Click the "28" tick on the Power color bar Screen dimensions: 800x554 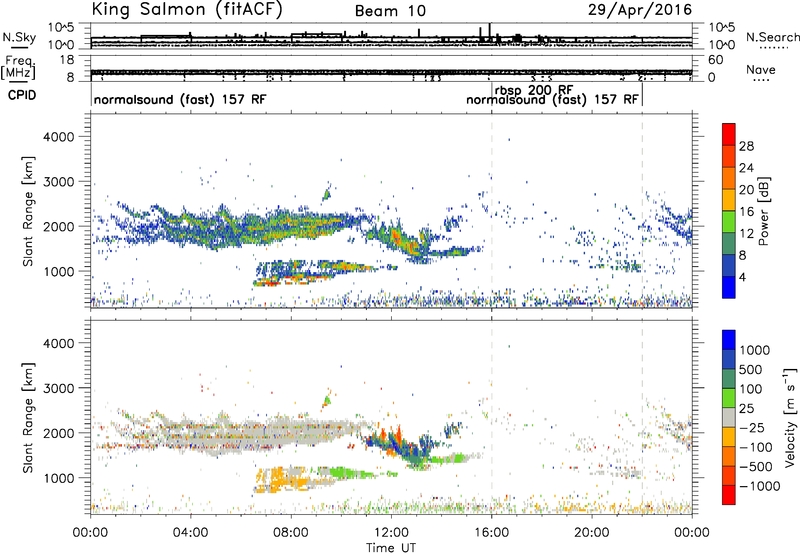746,146
